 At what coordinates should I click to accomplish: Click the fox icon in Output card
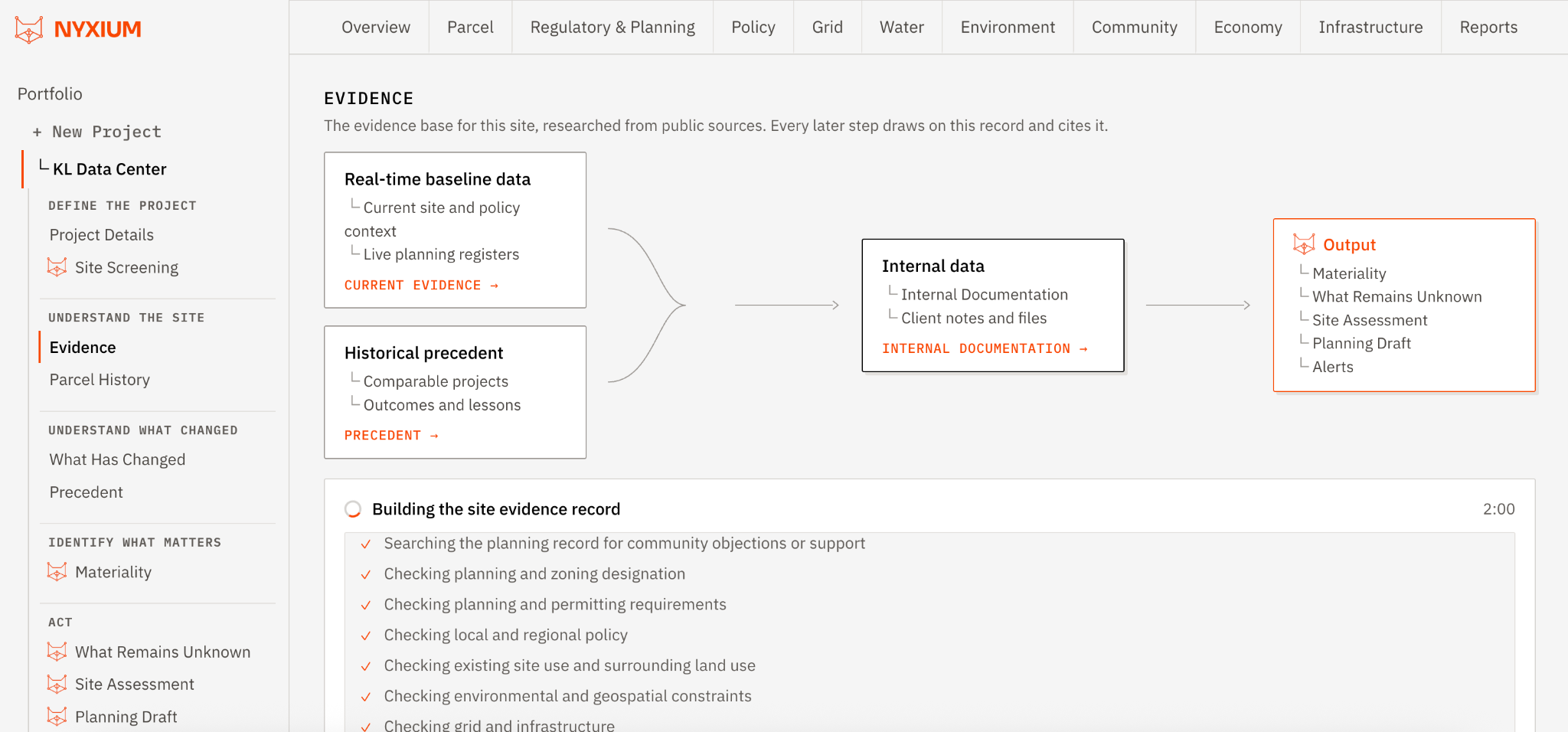(x=1304, y=244)
